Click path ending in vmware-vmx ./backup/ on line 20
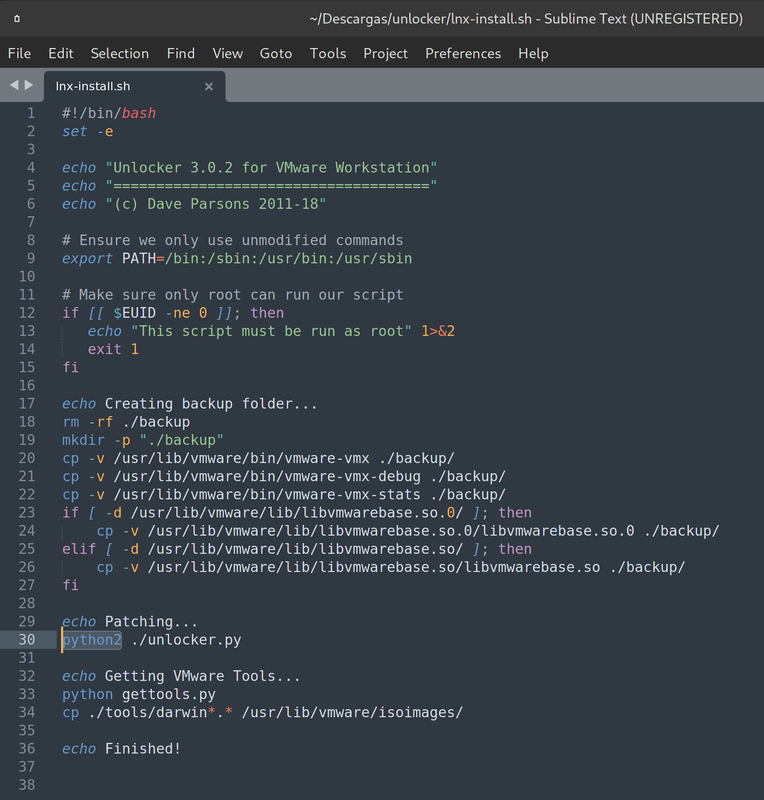This screenshot has height=800, width=764. point(284,458)
